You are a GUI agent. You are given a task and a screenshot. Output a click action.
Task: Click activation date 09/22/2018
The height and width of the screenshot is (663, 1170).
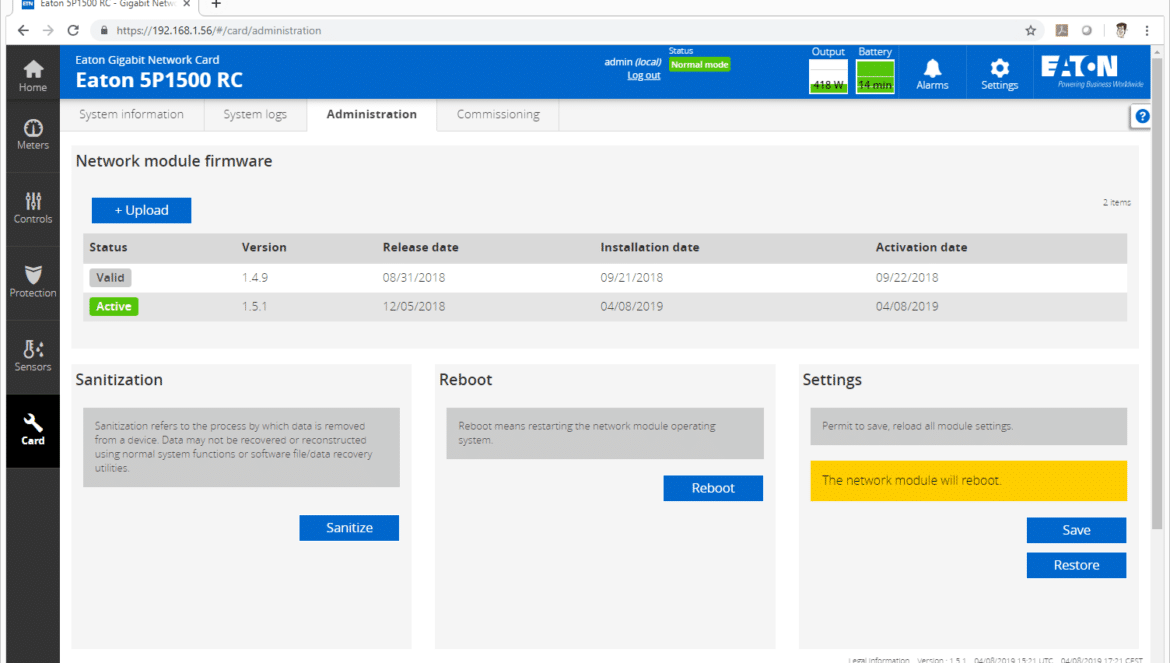pyautogui.click(x=907, y=277)
